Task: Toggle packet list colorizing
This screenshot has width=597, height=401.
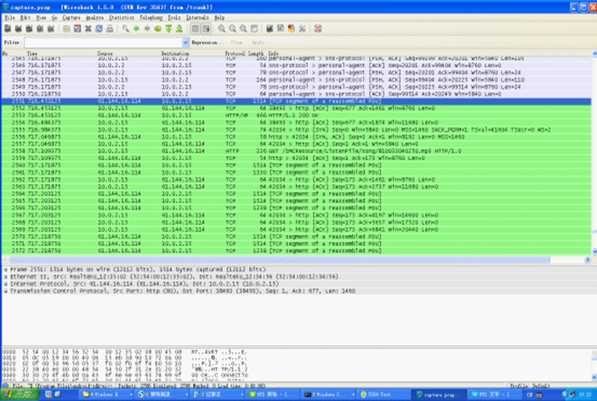Action: (195, 29)
